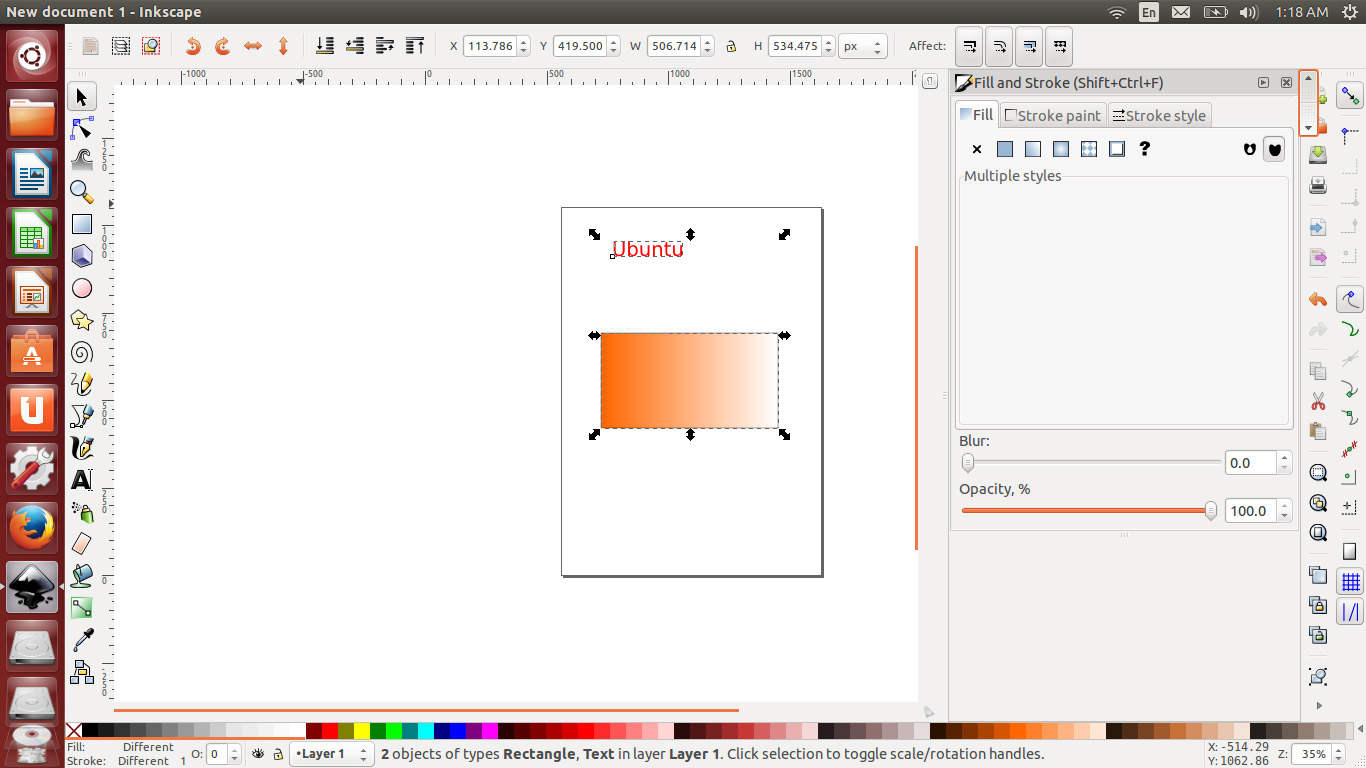Switch to the Fill tab

coord(976,114)
